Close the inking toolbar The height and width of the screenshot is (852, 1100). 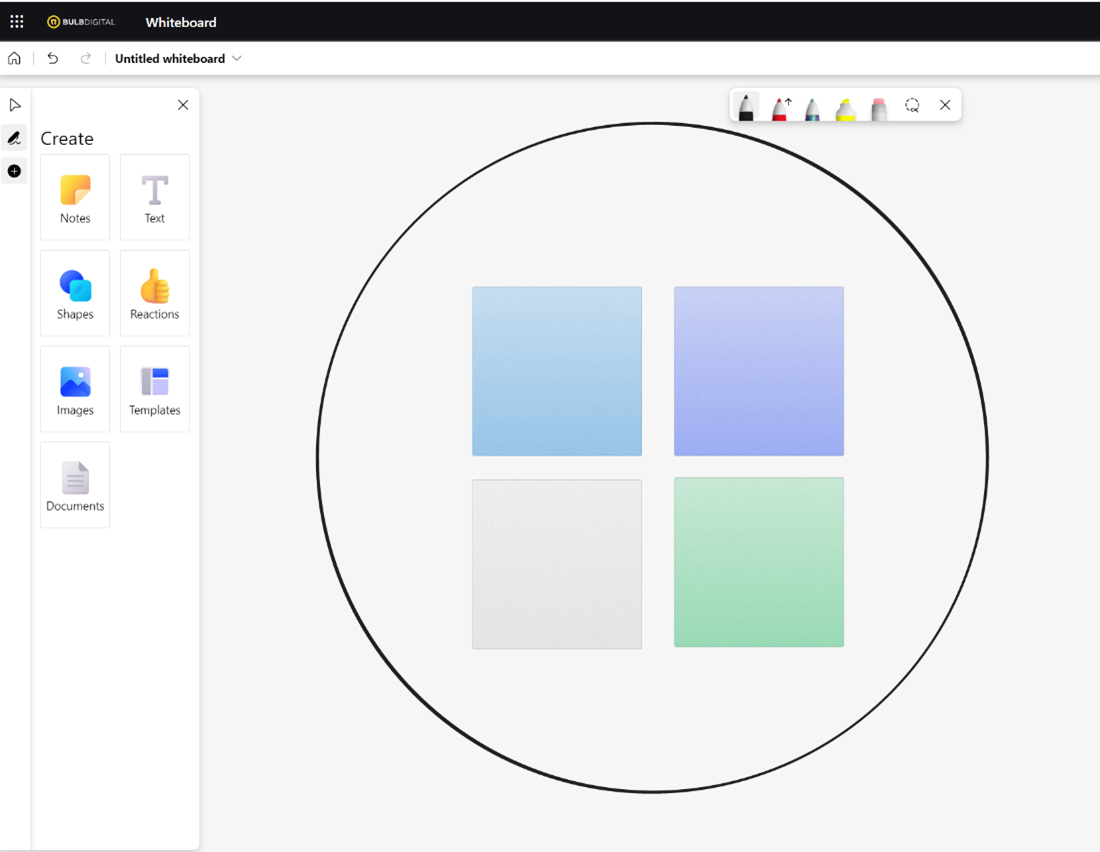click(x=945, y=105)
